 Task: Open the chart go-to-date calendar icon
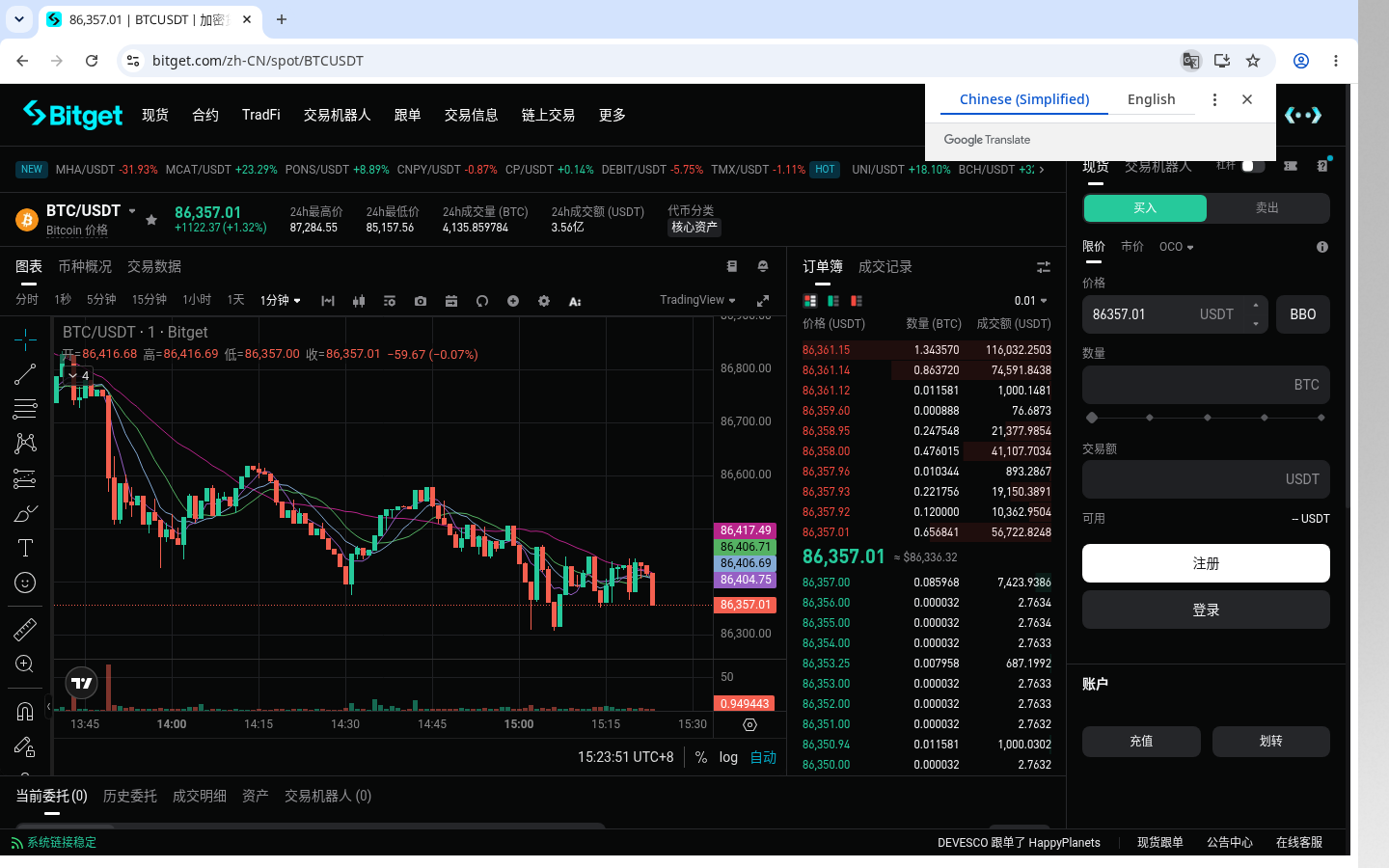click(x=451, y=301)
